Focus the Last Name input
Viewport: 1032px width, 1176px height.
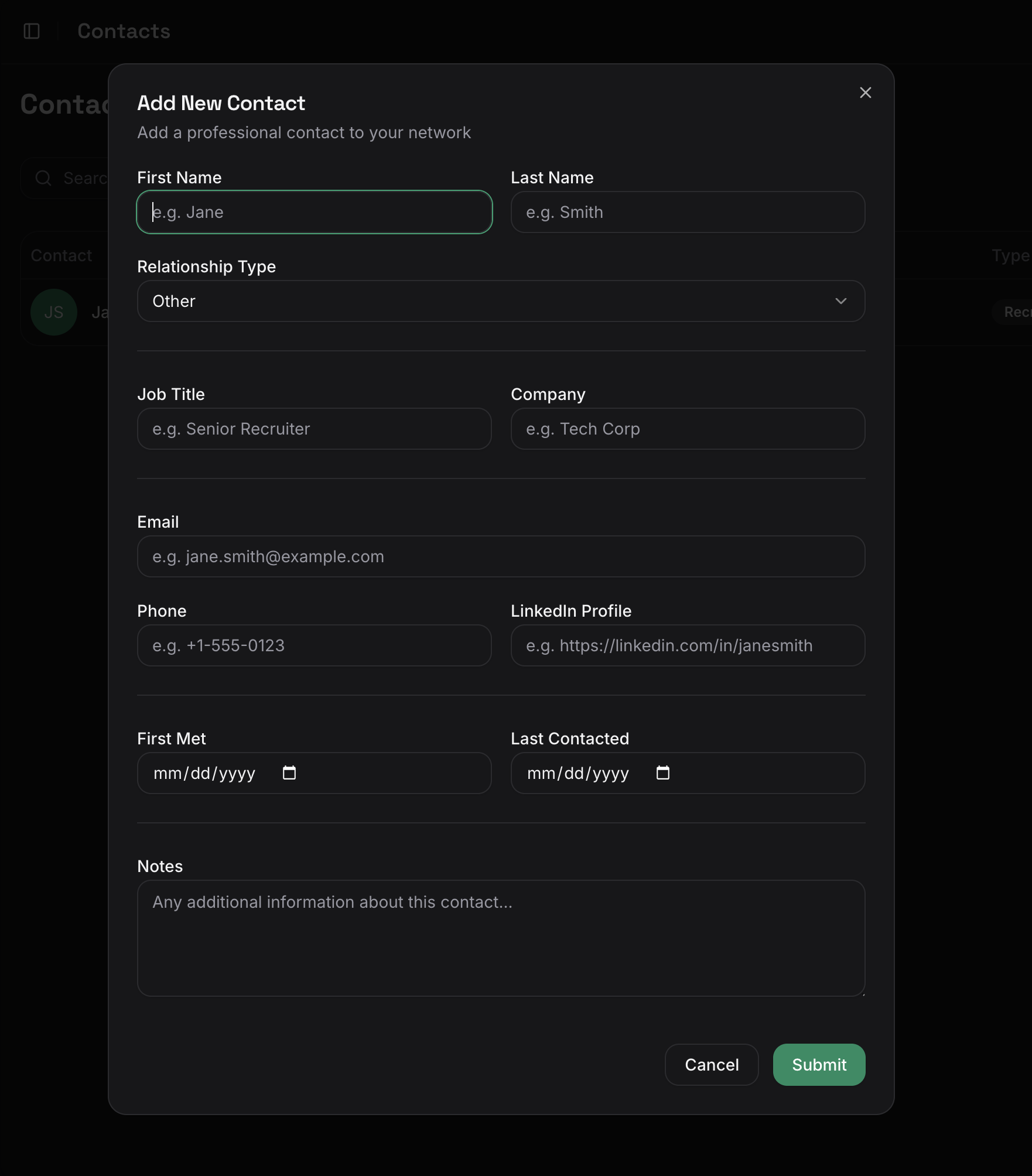tap(688, 212)
